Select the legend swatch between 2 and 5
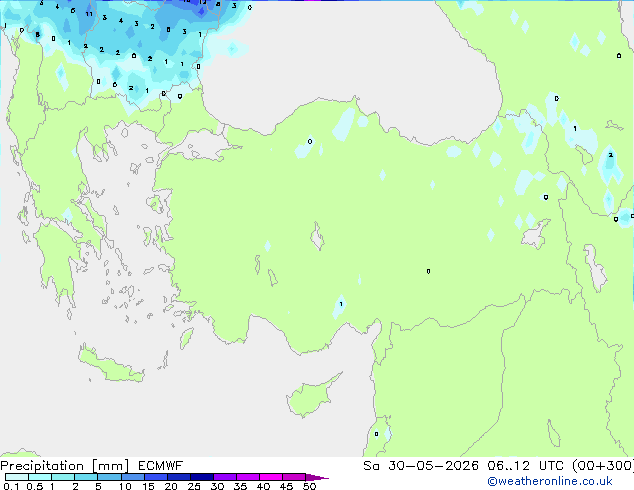The height and width of the screenshot is (490, 634). pos(86,477)
